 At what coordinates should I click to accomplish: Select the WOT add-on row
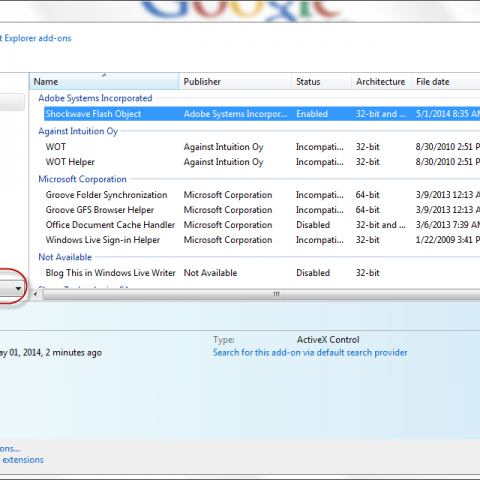click(262, 147)
